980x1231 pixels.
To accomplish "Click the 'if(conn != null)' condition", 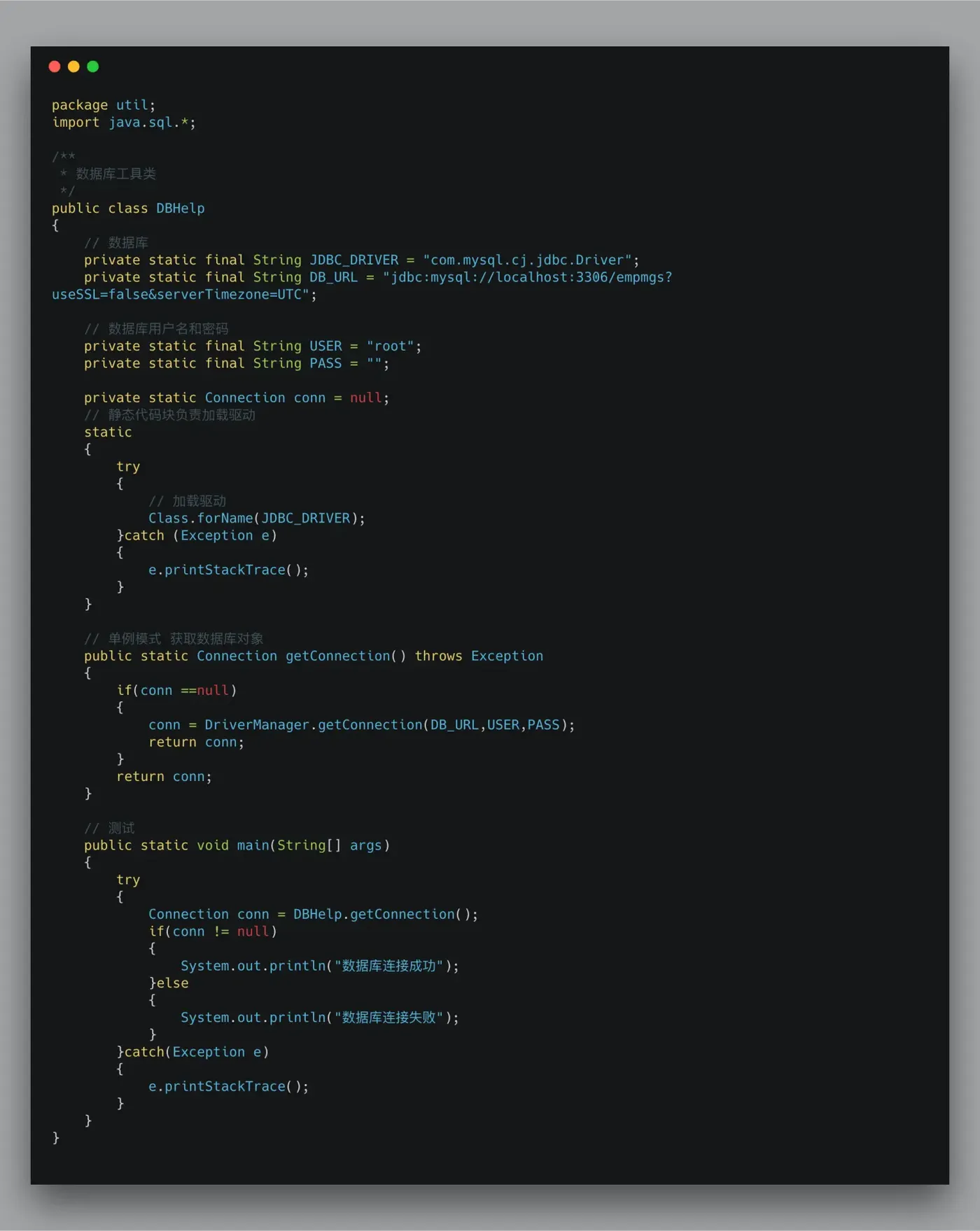I will pos(213,931).
